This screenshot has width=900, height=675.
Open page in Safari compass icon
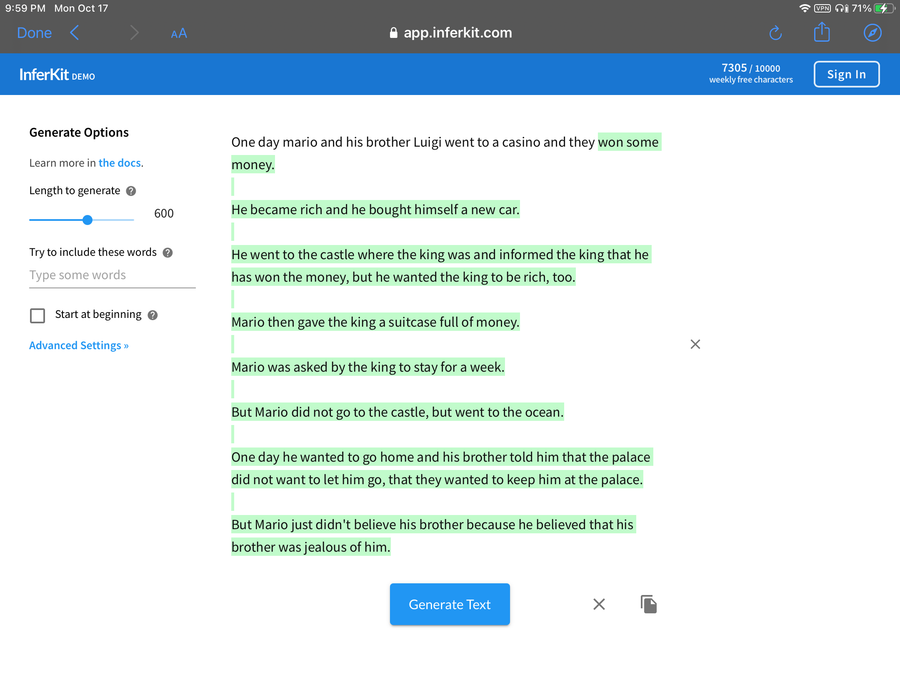click(872, 33)
